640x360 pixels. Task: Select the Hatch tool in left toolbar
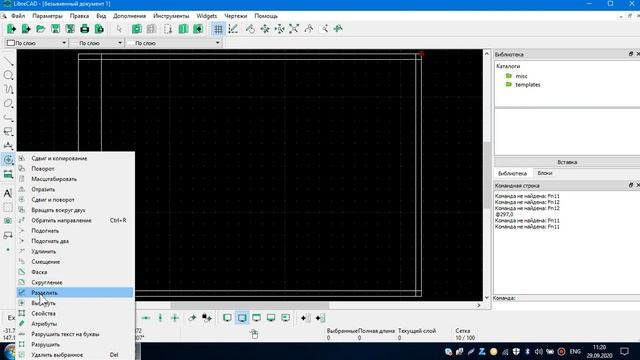point(8,207)
